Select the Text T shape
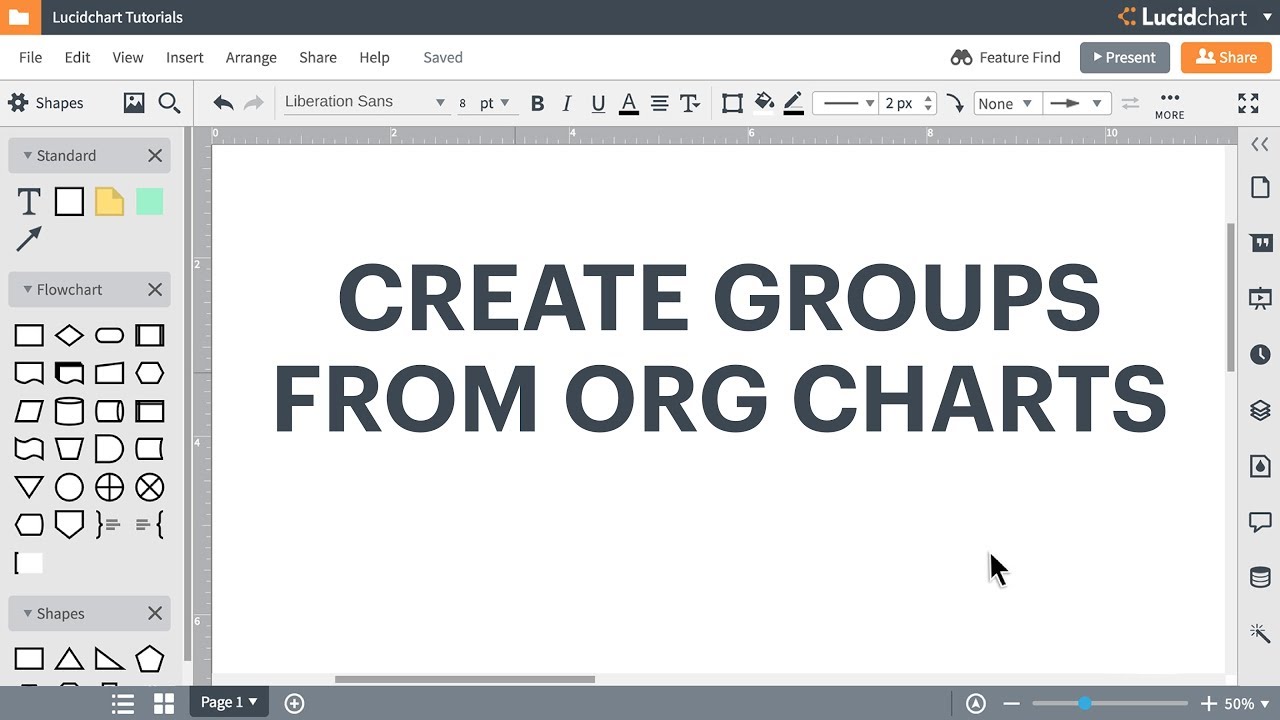The width and height of the screenshot is (1280, 720). coord(29,202)
